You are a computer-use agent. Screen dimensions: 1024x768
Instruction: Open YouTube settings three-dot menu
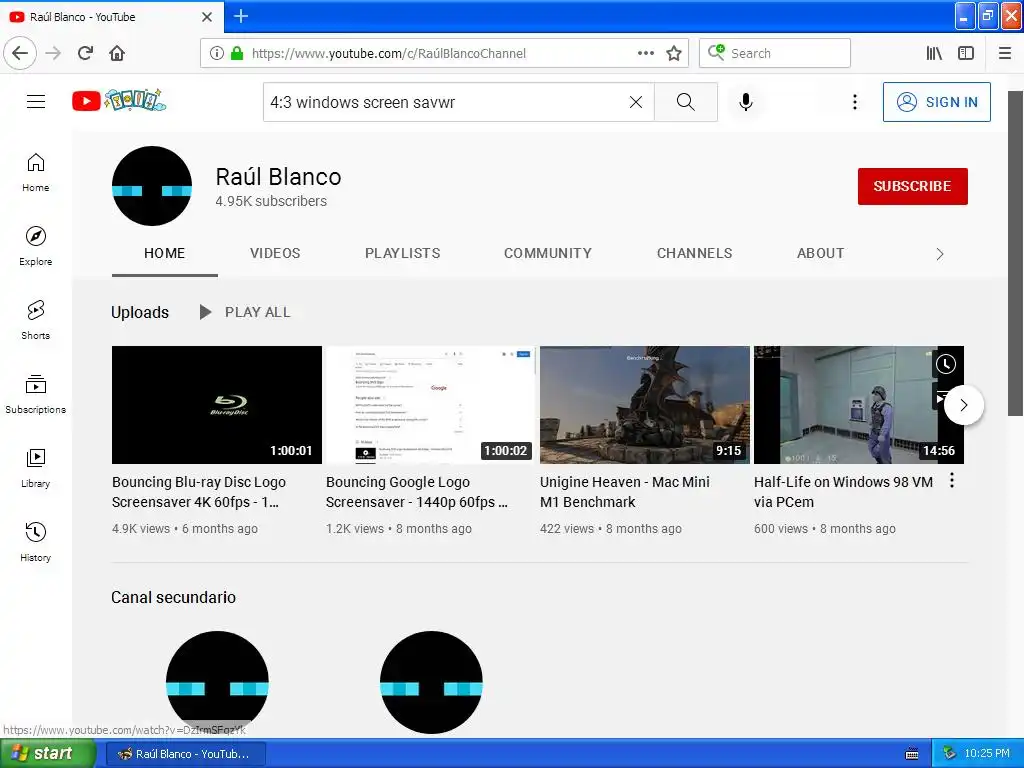pyautogui.click(x=854, y=102)
